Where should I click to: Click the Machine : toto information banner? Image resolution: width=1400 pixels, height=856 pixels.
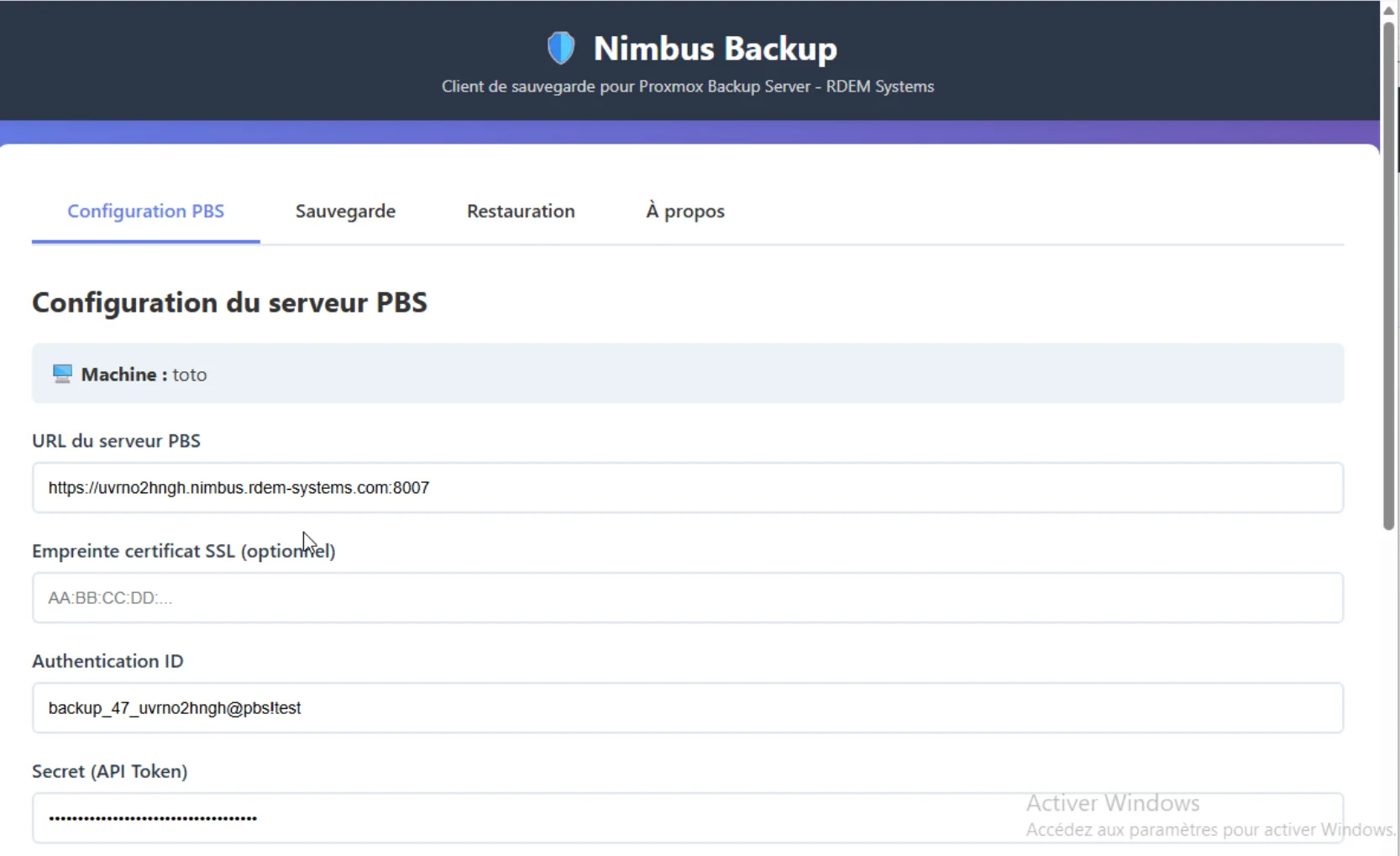click(x=687, y=373)
